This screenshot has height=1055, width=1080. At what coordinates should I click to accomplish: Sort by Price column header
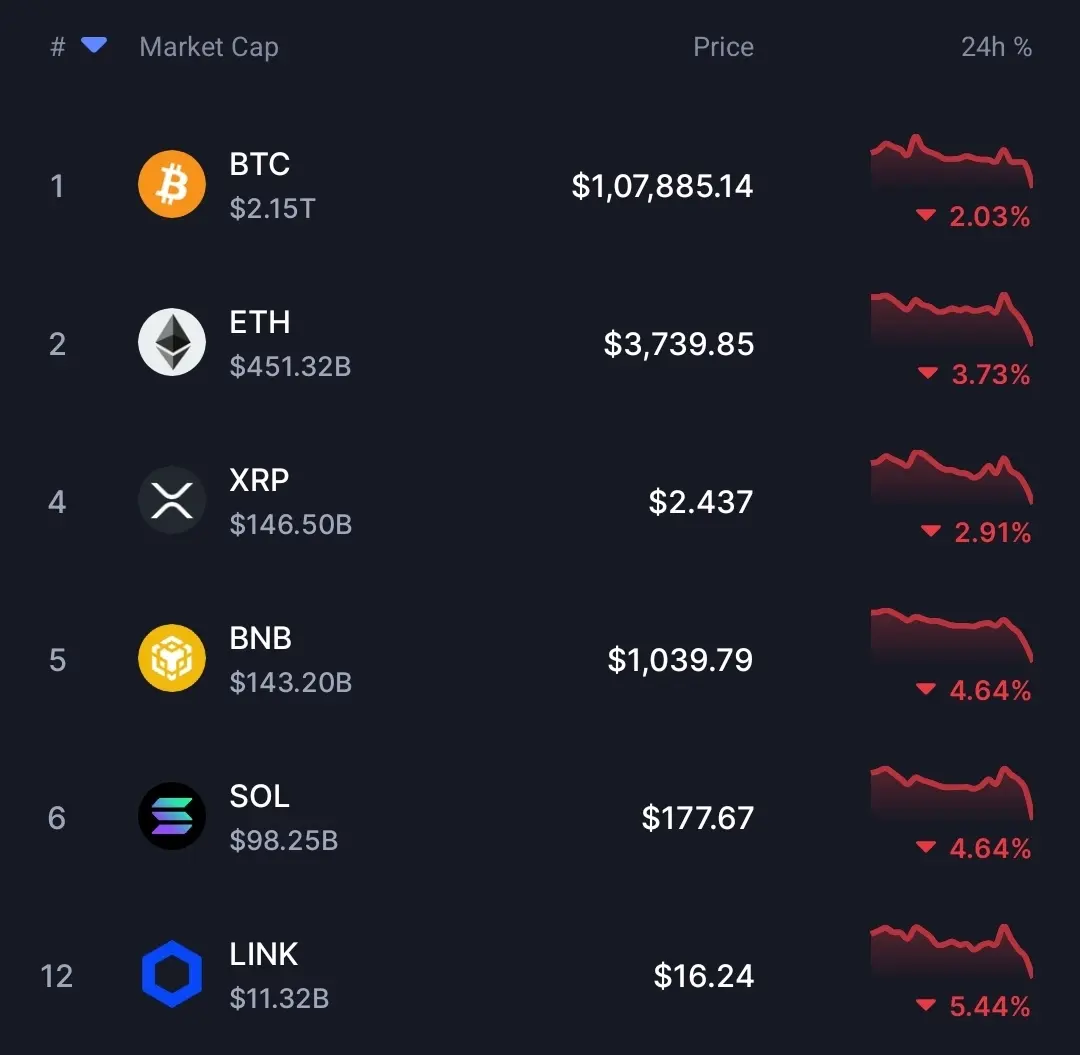[x=723, y=47]
